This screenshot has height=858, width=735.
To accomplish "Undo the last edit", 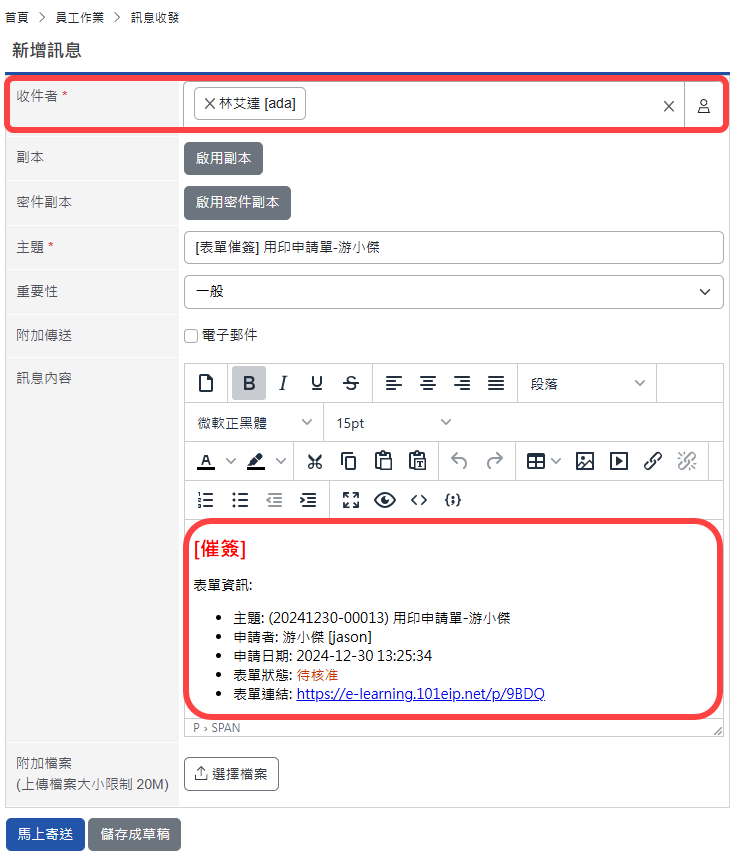I will tap(460, 461).
